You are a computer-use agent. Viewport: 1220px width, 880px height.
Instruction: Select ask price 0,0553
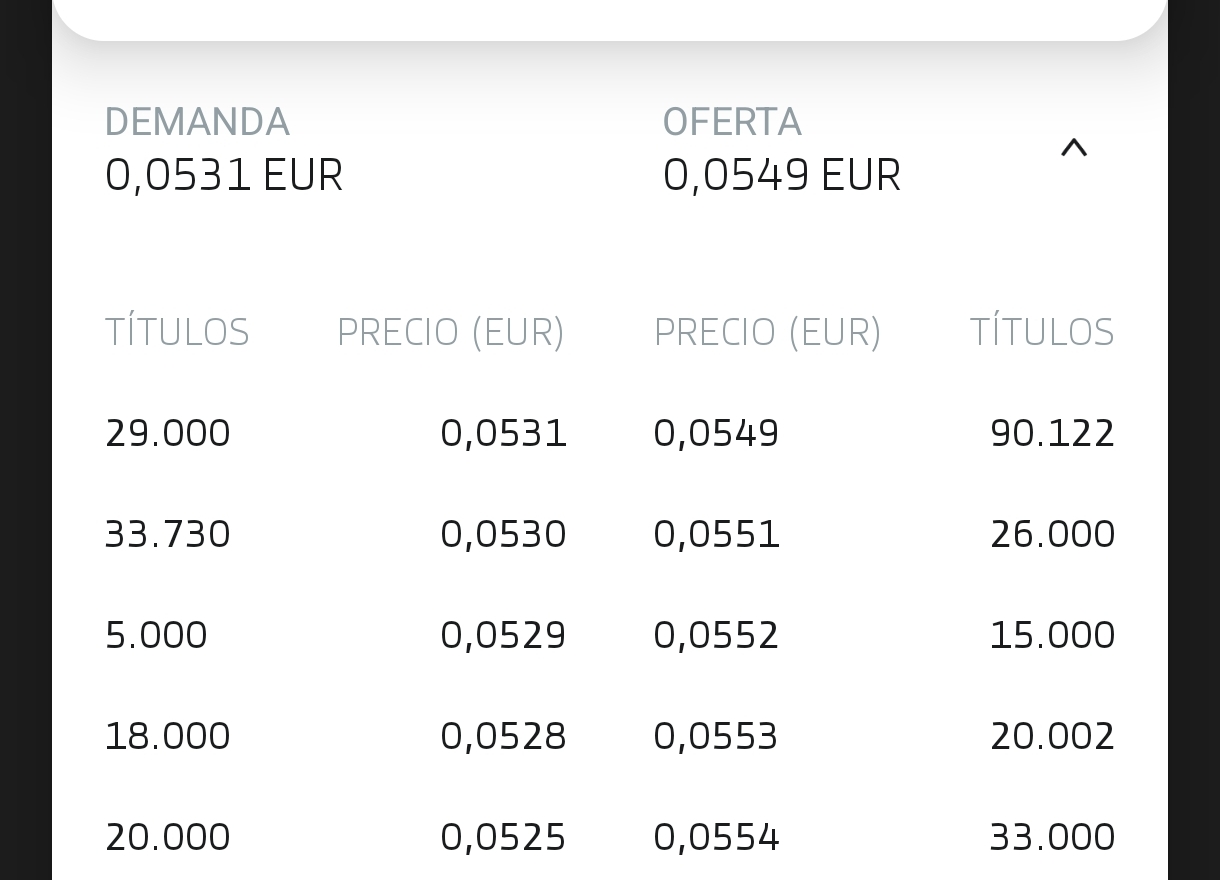point(716,736)
